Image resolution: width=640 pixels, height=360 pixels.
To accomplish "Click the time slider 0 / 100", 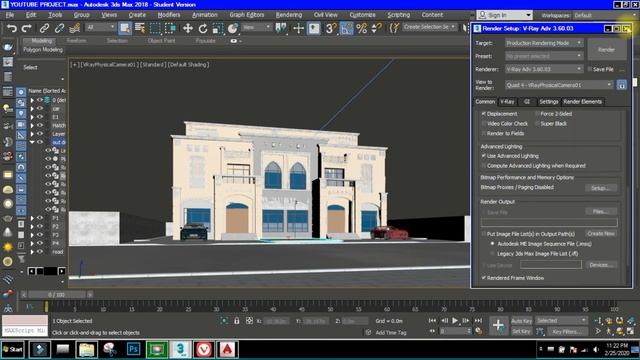I will coord(56,295).
